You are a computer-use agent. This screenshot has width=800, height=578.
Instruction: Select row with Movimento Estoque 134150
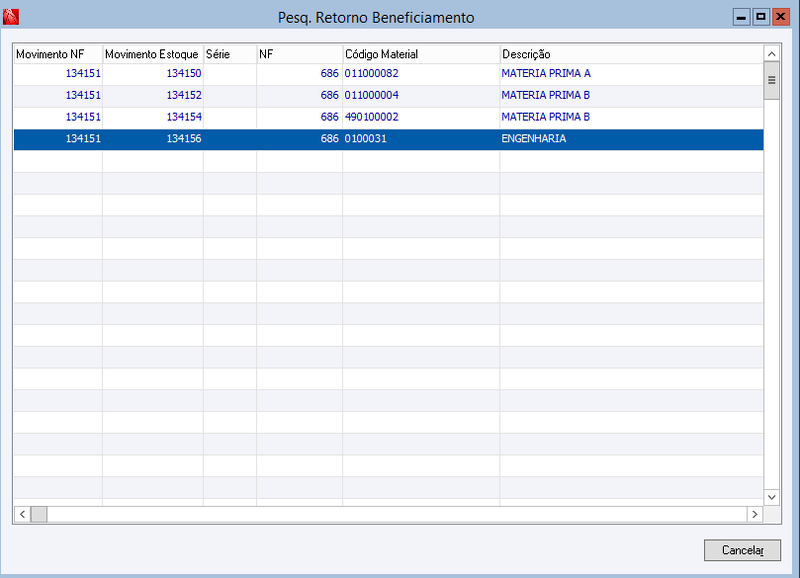coord(388,73)
